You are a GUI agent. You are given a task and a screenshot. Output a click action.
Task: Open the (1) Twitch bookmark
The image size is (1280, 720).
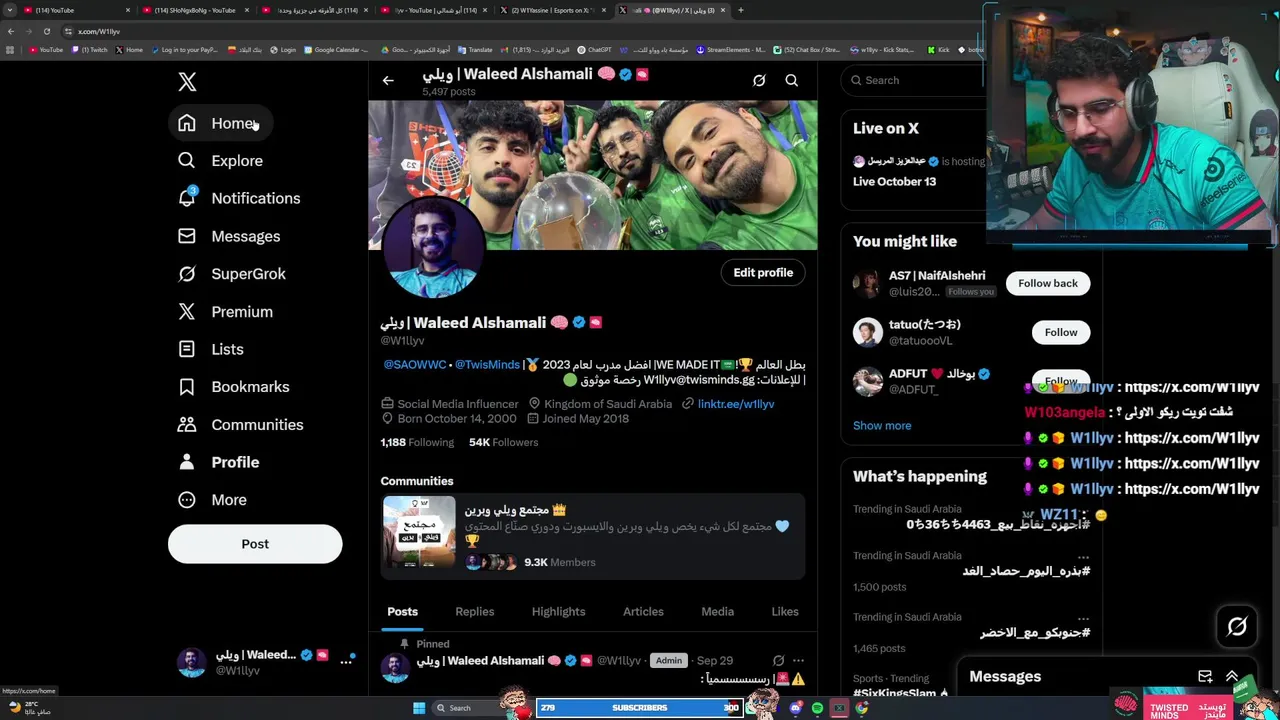[x=90, y=49]
